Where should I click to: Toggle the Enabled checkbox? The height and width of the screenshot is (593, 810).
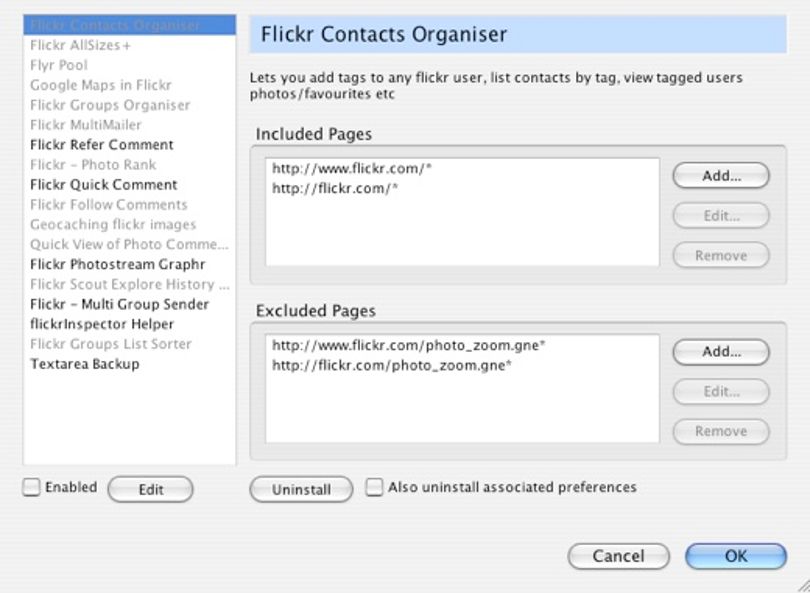point(31,487)
